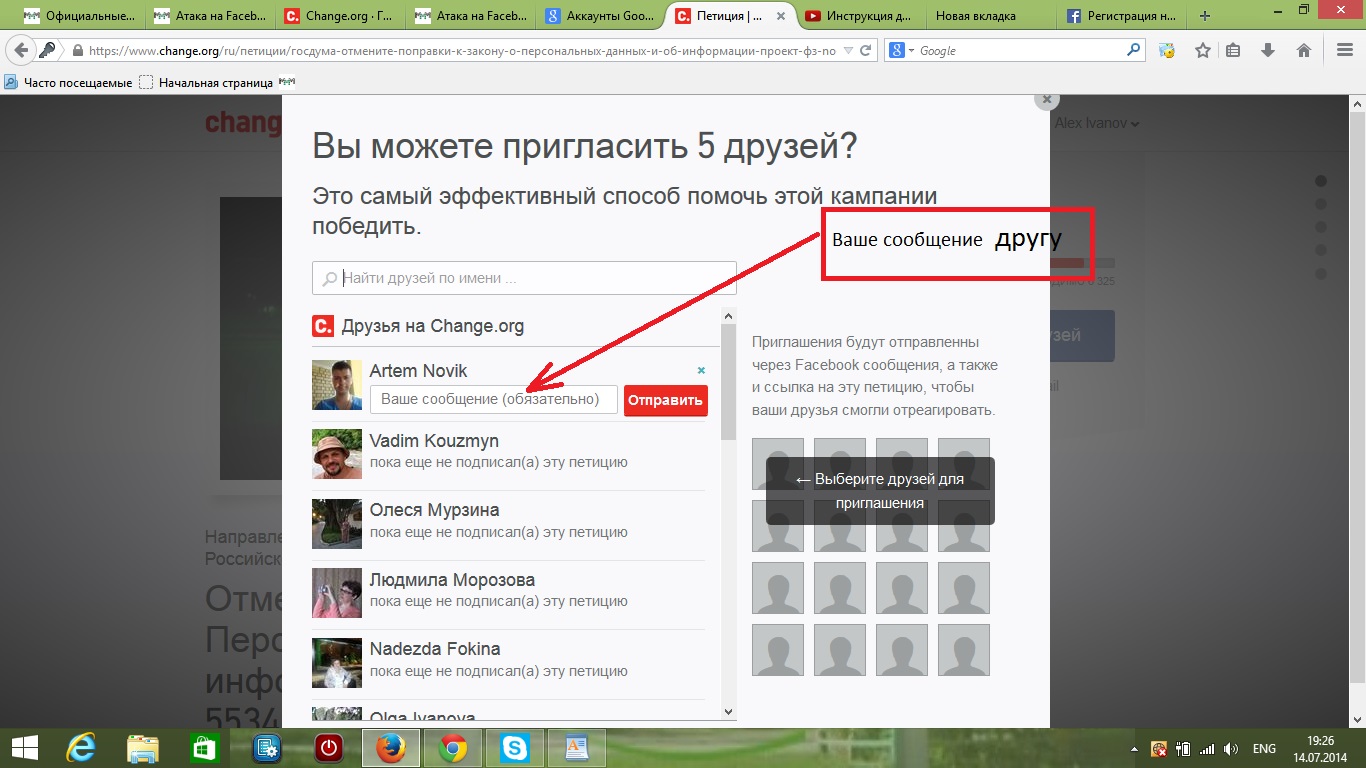Click the red Отправить button
Image resolution: width=1366 pixels, height=768 pixels.
click(666, 400)
